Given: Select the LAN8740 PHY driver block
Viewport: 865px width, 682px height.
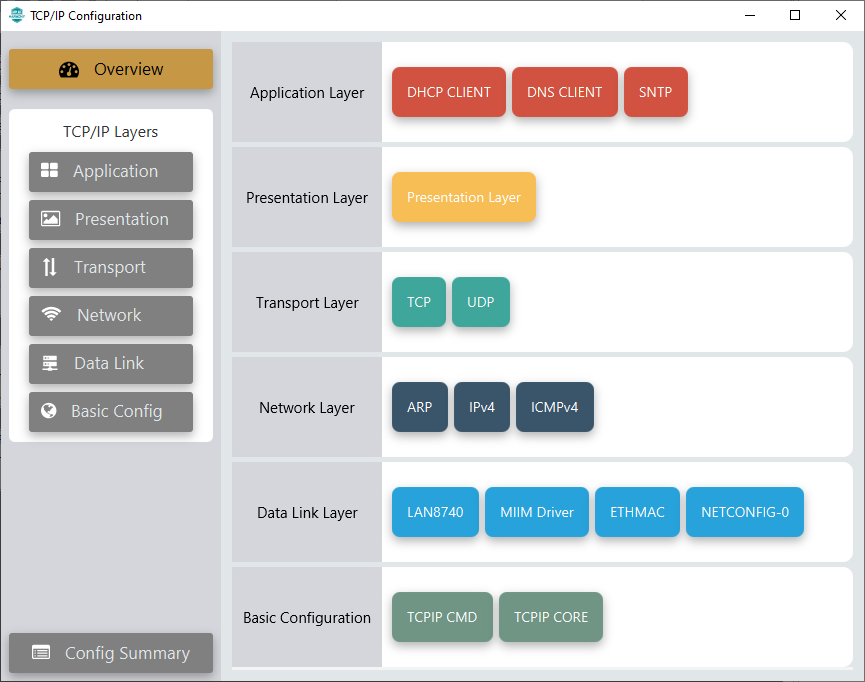Looking at the screenshot, I should (435, 512).
